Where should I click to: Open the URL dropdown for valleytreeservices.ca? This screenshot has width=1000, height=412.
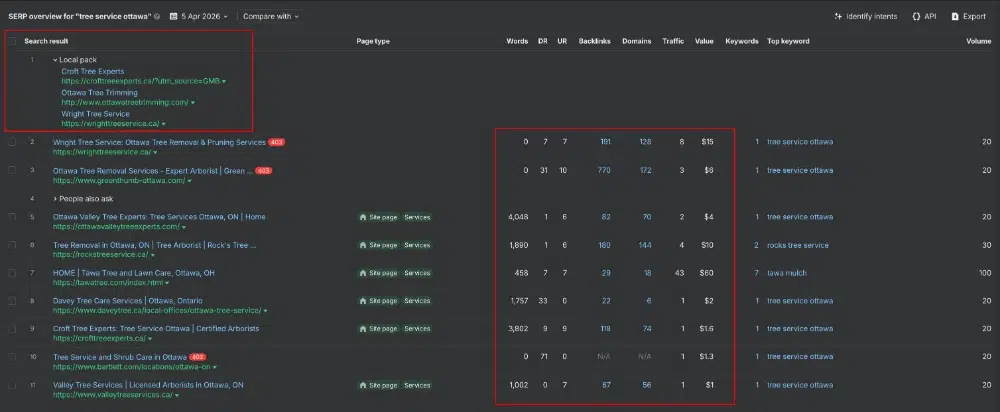tap(177, 395)
